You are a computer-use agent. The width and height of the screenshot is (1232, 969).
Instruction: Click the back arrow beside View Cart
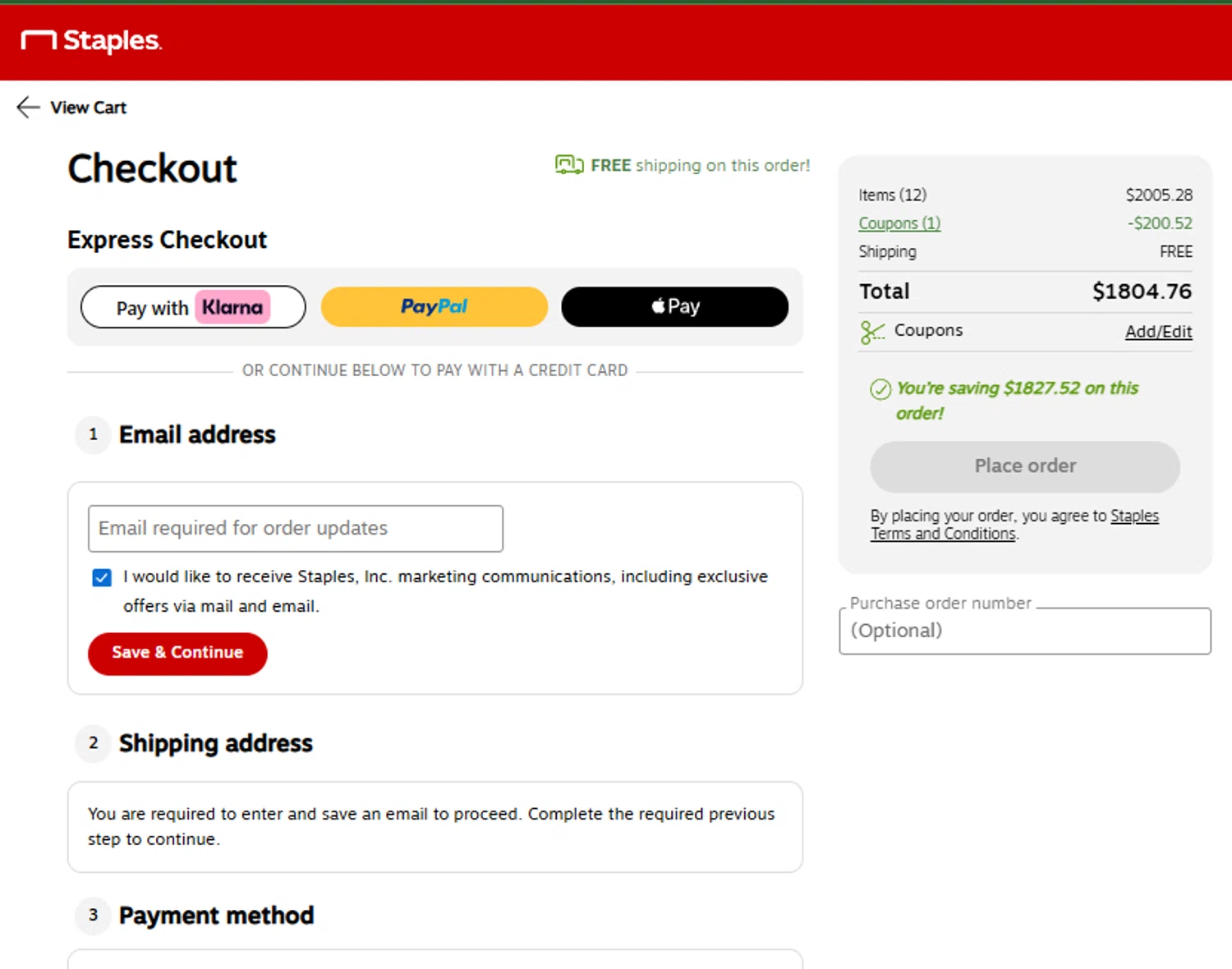pos(28,108)
